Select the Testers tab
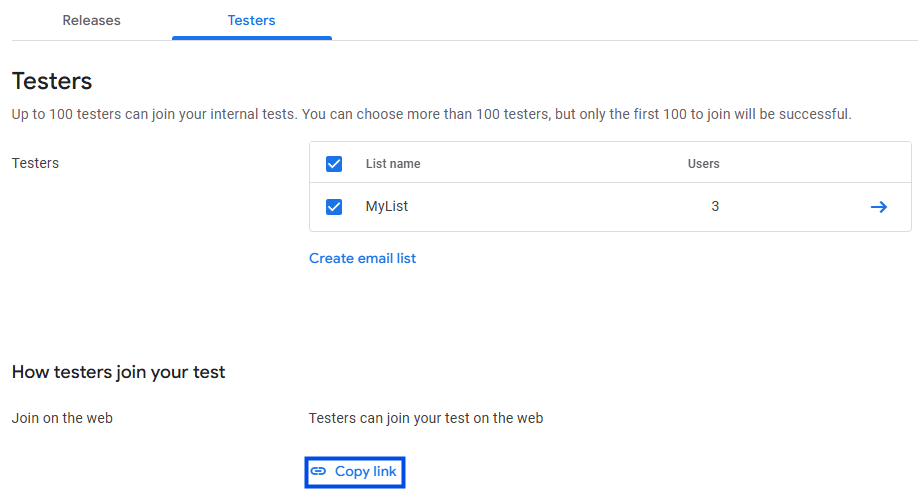 coord(251,20)
